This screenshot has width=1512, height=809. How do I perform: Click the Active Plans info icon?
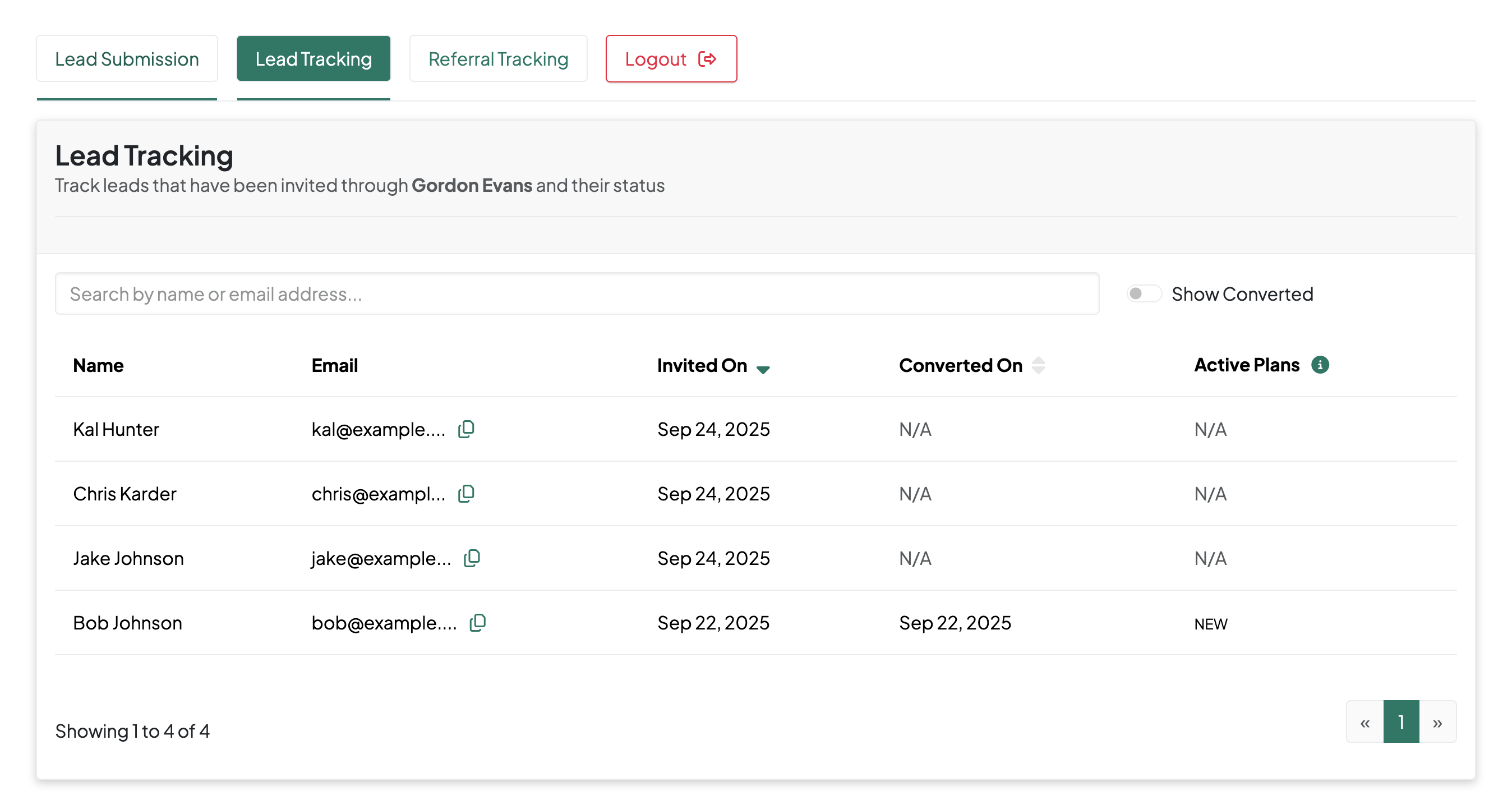(x=1320, y=365)
